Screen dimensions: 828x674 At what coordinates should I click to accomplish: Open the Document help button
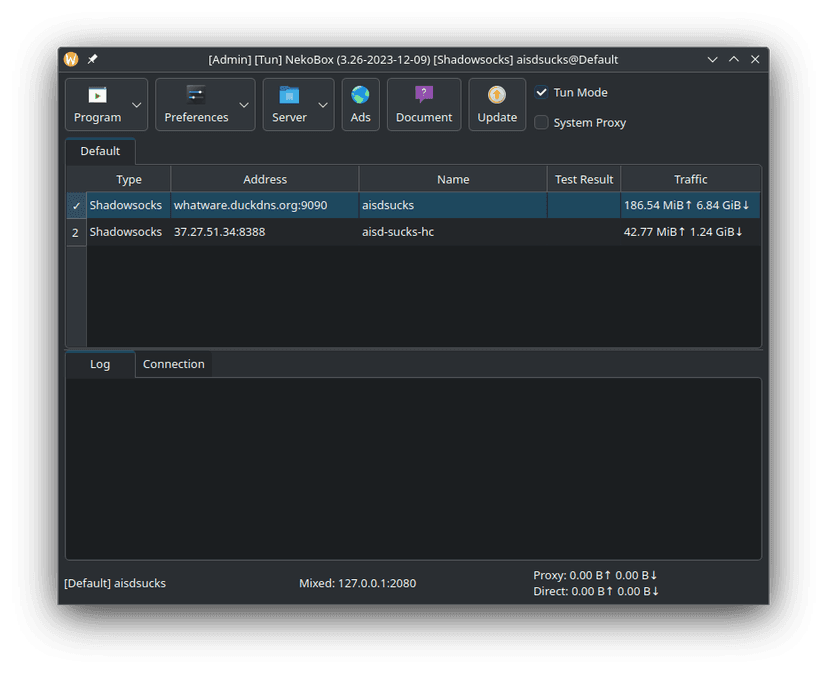[424, 104]
